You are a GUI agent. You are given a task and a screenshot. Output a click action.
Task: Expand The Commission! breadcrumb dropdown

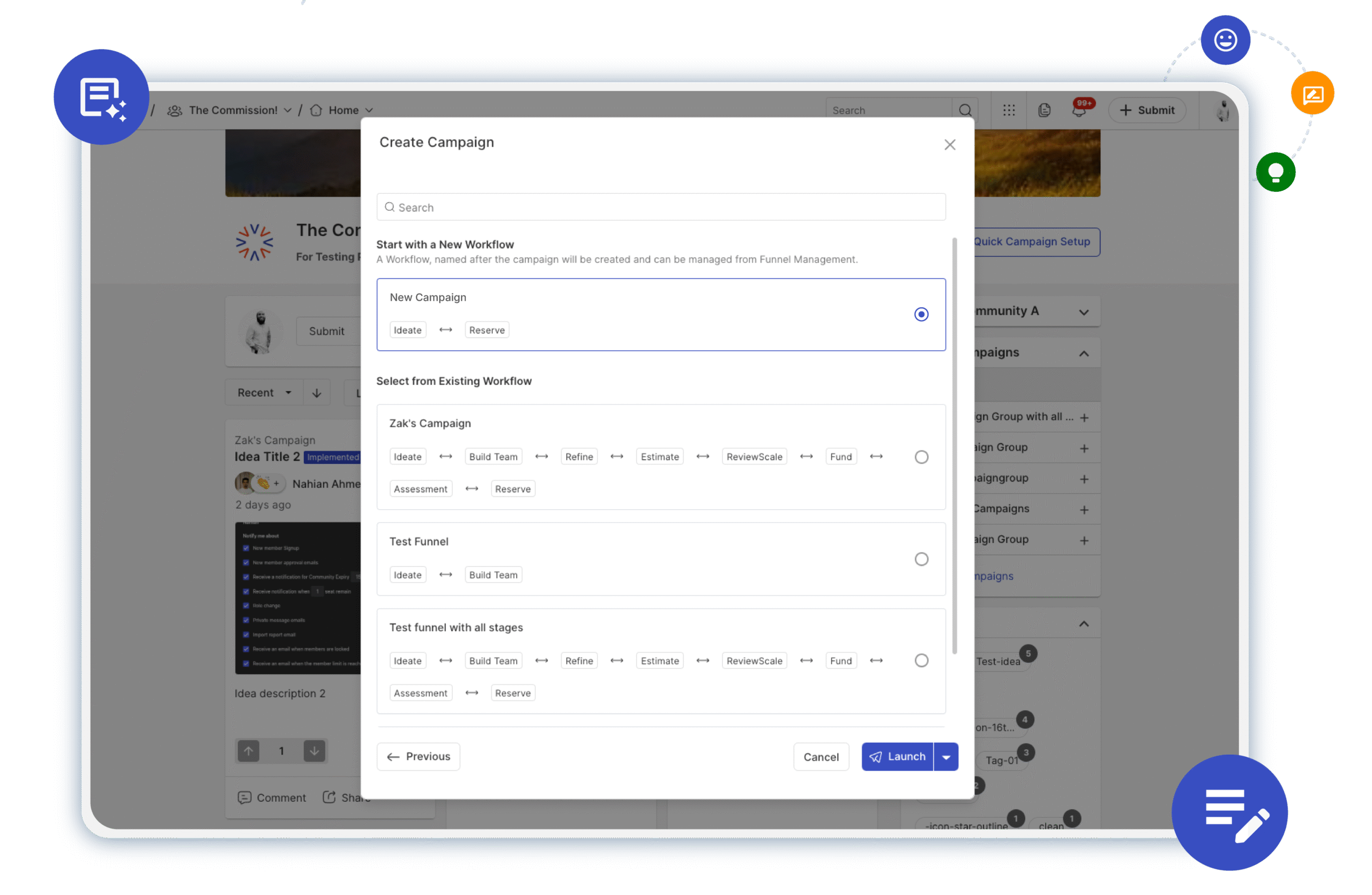(288, 110)
